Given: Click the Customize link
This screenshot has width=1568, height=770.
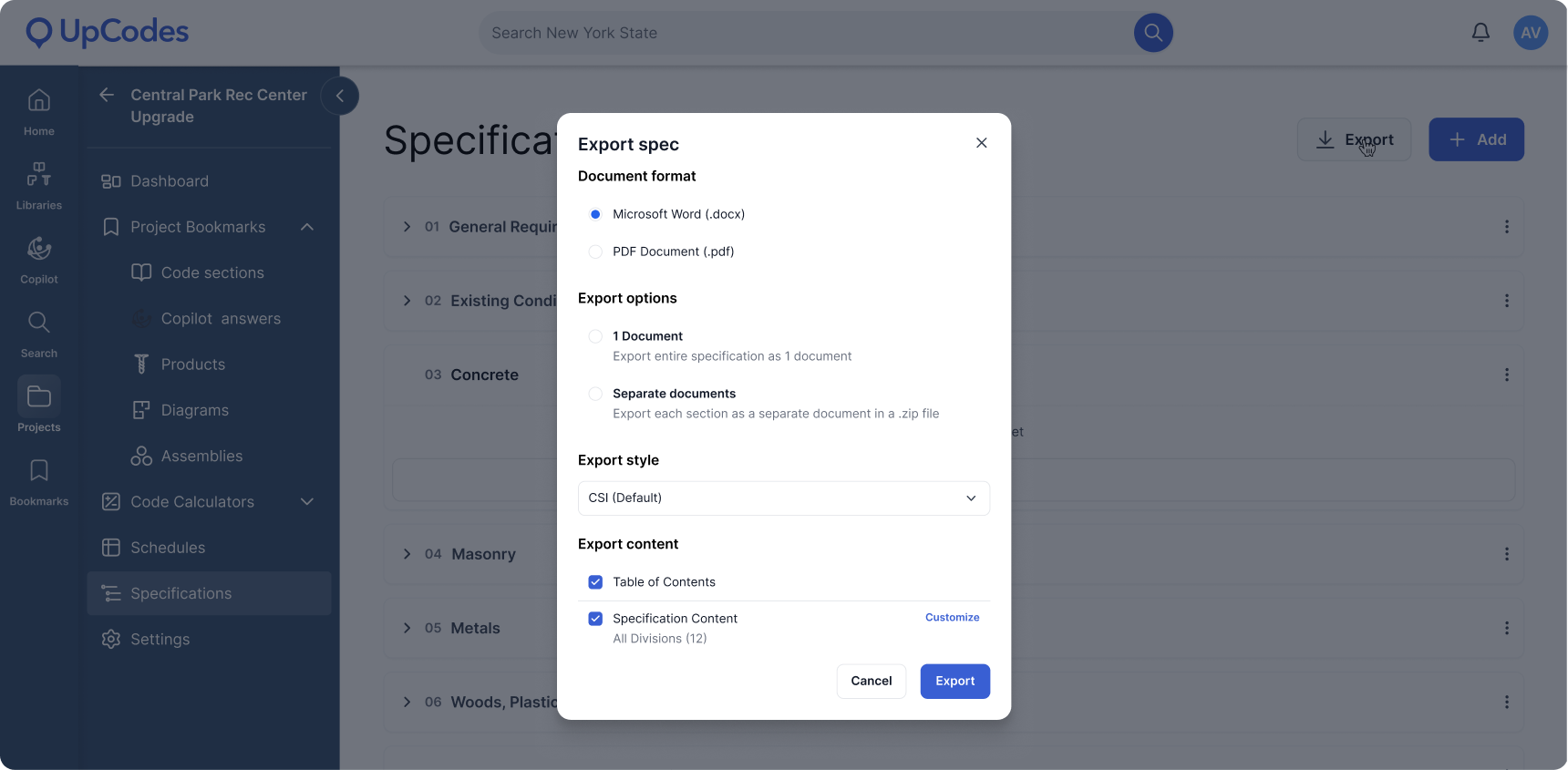Looking at the screenshot, I should coord(953,618).
